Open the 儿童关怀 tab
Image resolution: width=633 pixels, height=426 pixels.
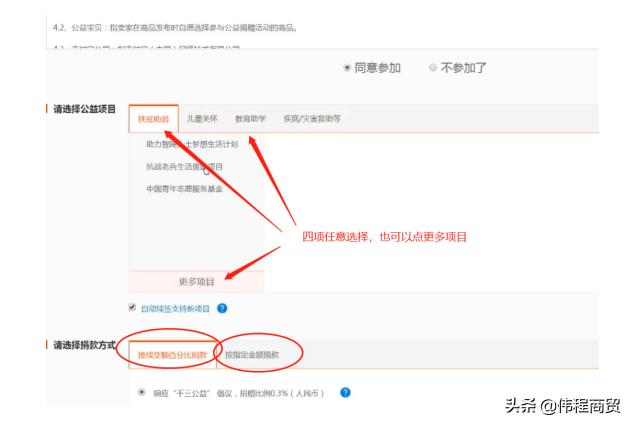point(202,119)
